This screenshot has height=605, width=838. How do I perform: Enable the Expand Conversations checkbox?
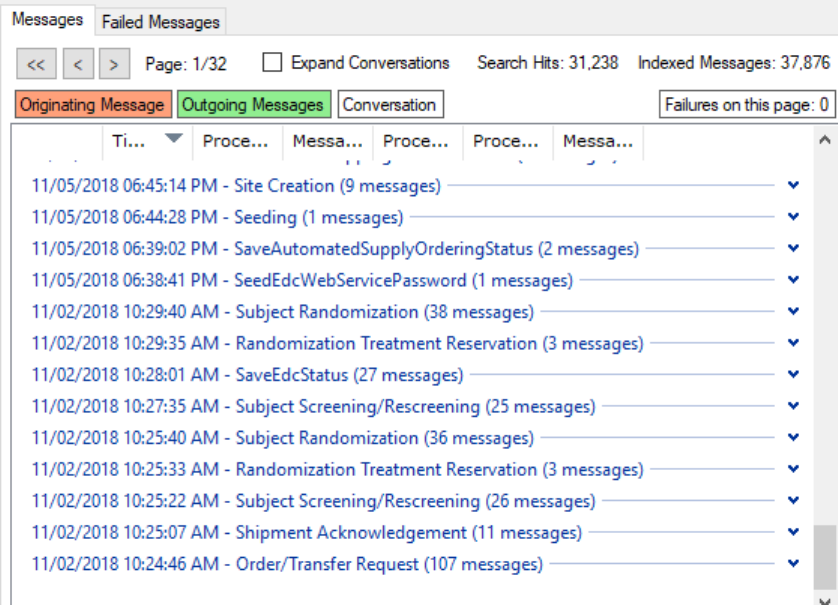272,63
